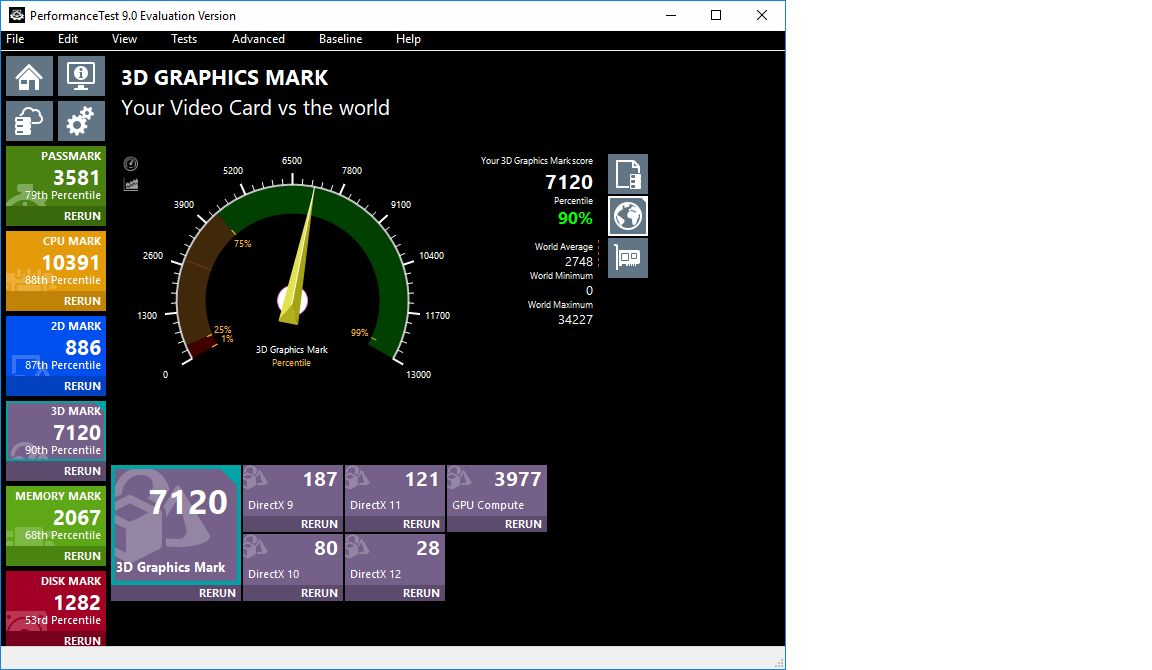This screenshot has width=1152, height=670.
Task: Open the video card comparison icon
Action: click(628, 258)
